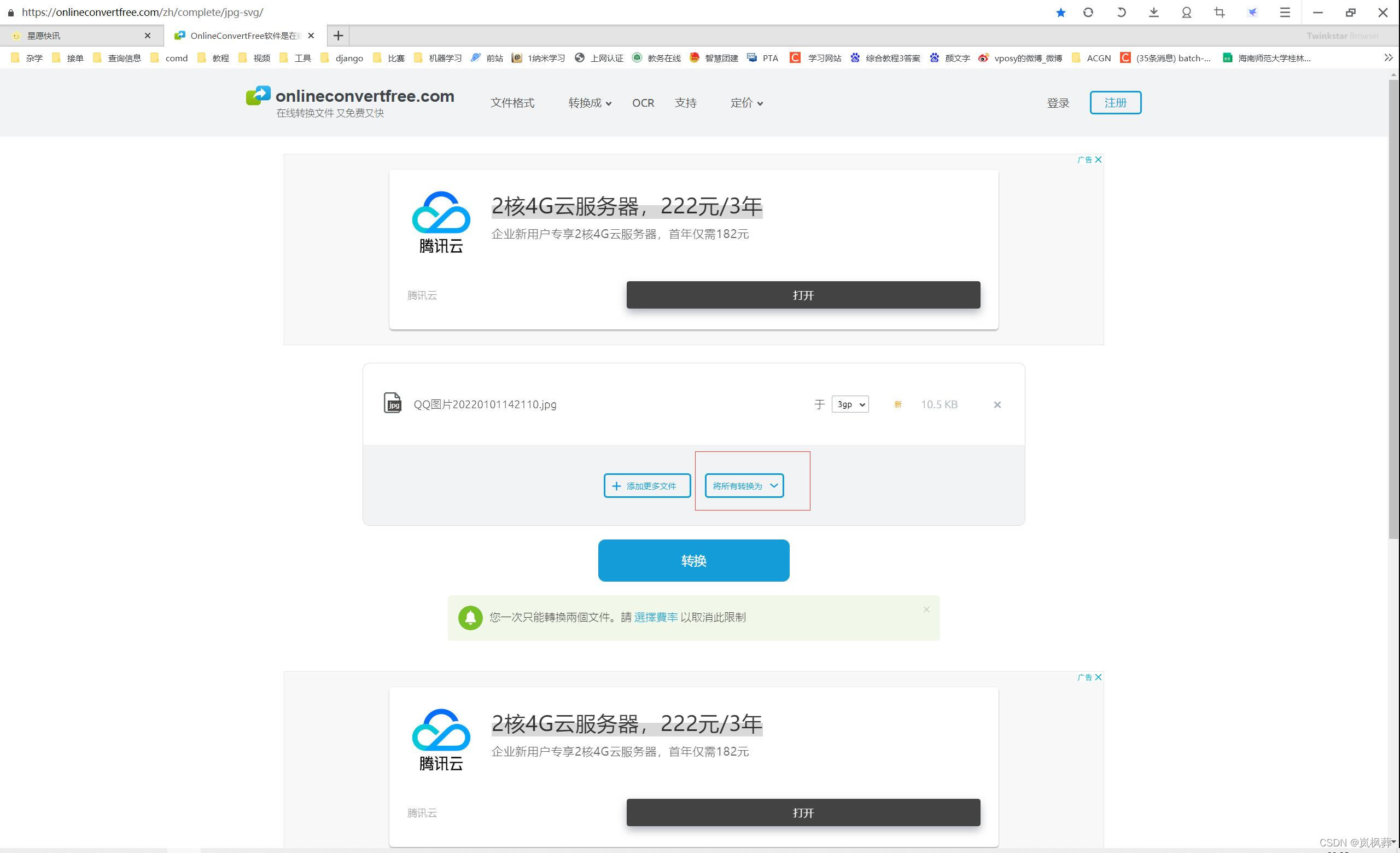Click the 選擇費率 link
Viewport: 1400px width, 853px height.
click(656, 617)
